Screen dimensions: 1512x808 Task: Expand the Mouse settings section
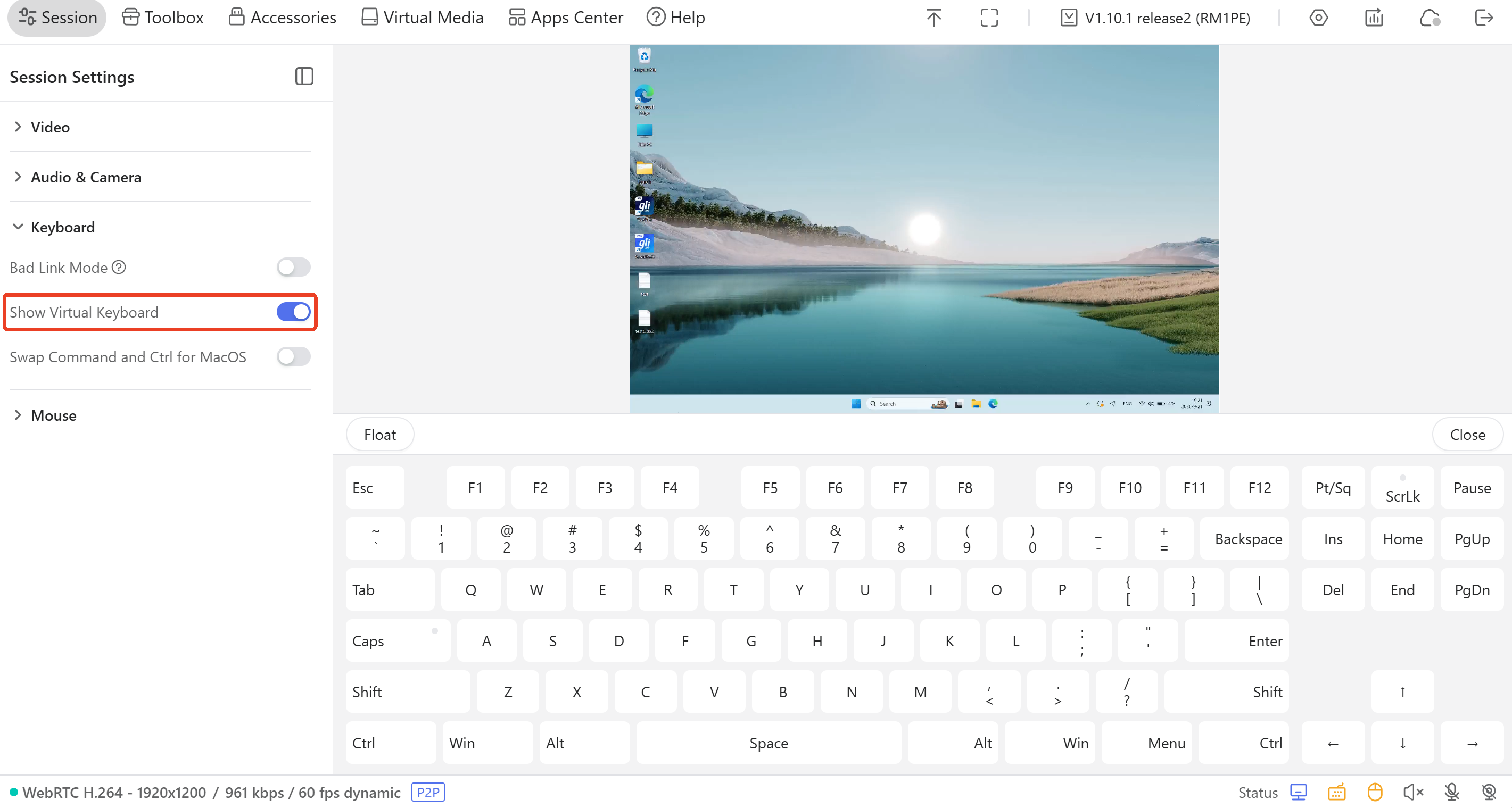click(160, 415)
